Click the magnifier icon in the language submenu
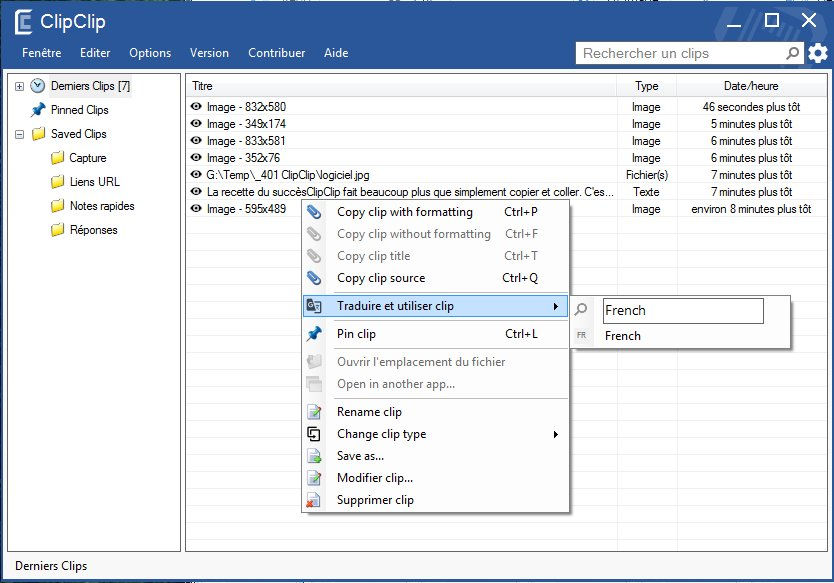This screenshot has width=834, height=583. 581,309
